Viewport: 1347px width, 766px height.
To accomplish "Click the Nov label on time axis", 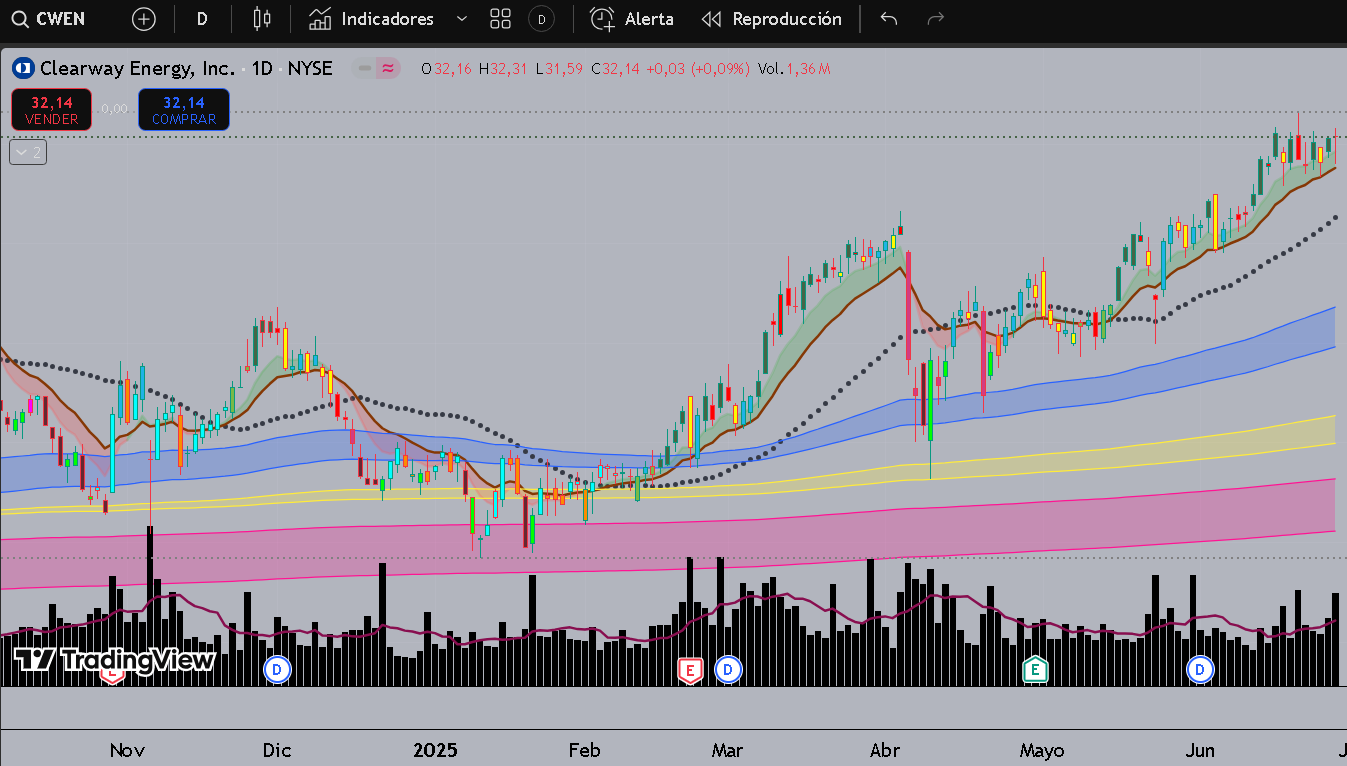I will pyautogui.click(x=127, y=750).
